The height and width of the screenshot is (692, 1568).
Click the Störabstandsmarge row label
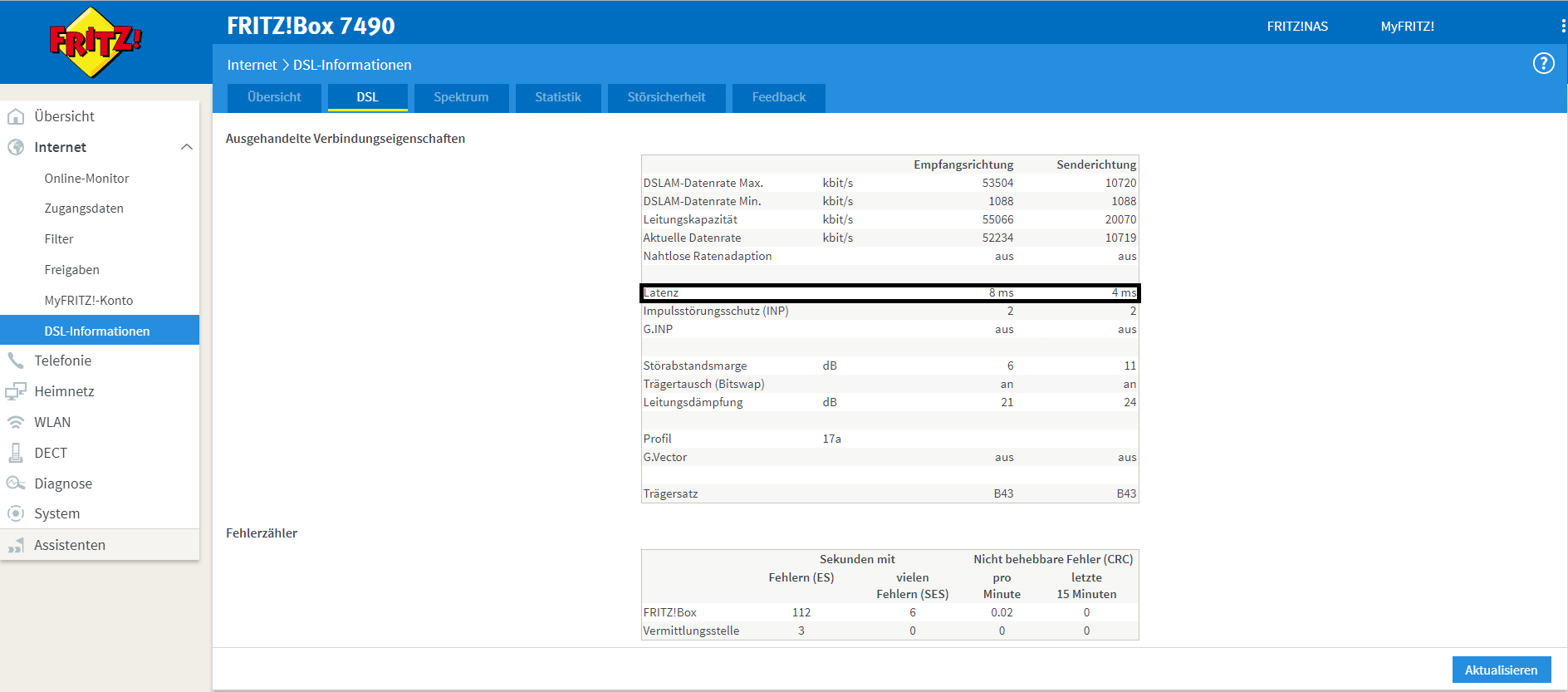pyautogui.click(x=695, y=366)
